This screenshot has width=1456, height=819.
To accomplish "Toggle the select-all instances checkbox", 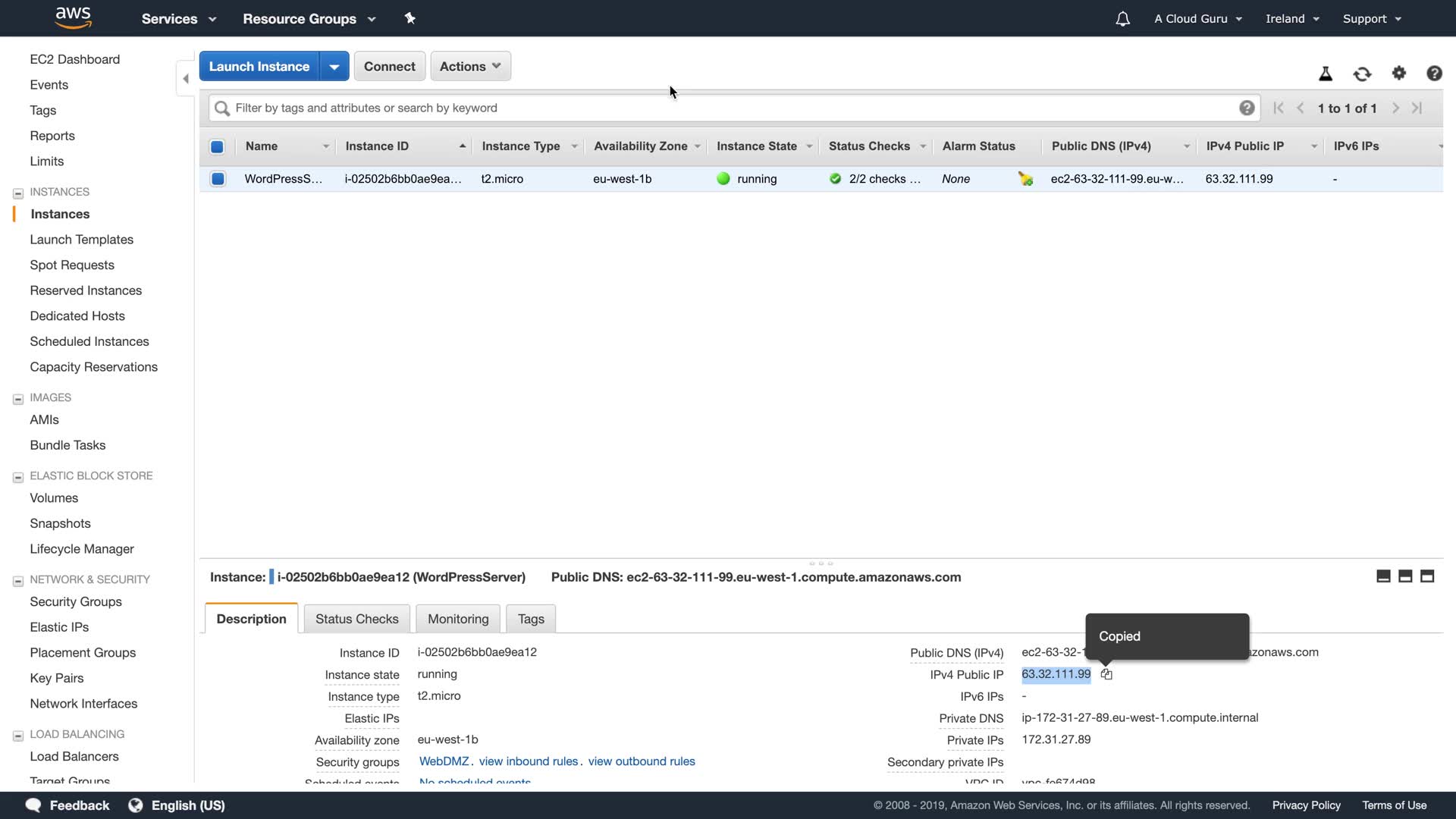I will [x=217, y=146].
